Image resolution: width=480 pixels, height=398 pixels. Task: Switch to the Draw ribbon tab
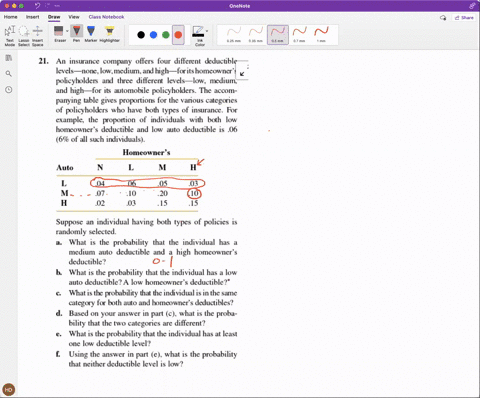pyautogui.click(x=54, y=17)
